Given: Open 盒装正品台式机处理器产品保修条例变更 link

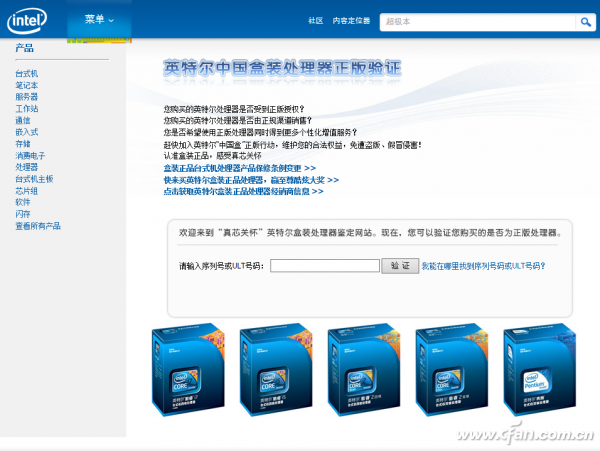Looking at the screenshot, I should (240, 168).
